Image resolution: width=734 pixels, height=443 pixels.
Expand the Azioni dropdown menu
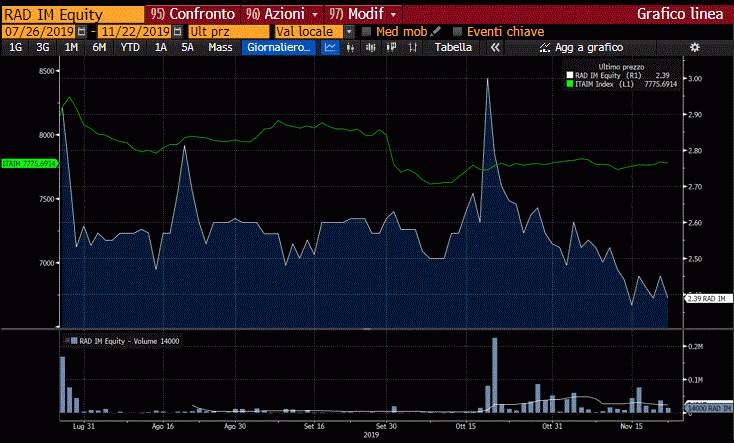pyautogui.click(x=316, y=14)
